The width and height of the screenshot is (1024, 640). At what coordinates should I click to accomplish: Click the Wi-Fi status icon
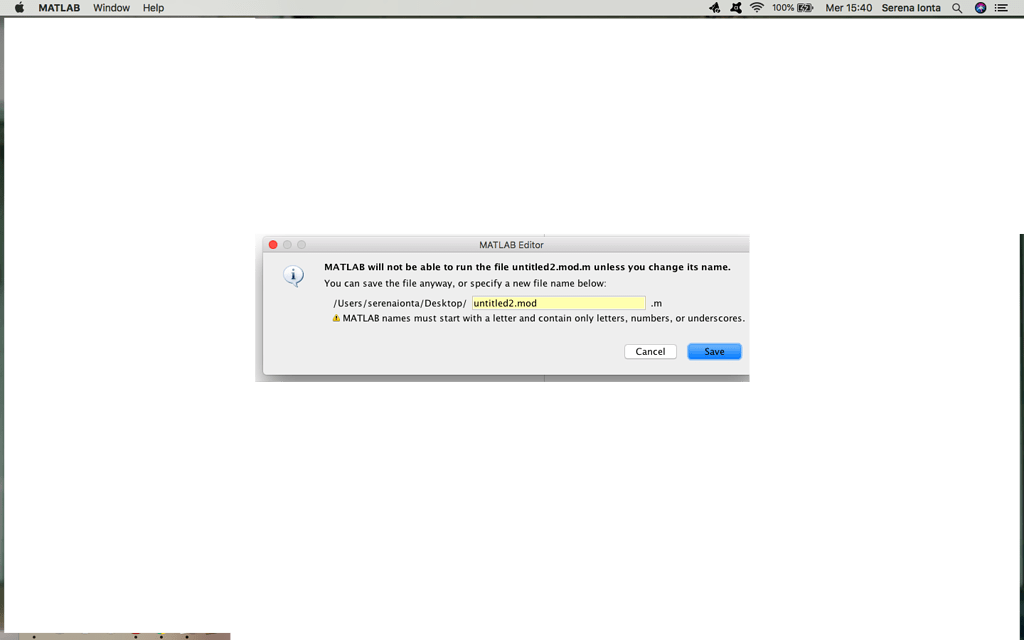tap(757, 8)
